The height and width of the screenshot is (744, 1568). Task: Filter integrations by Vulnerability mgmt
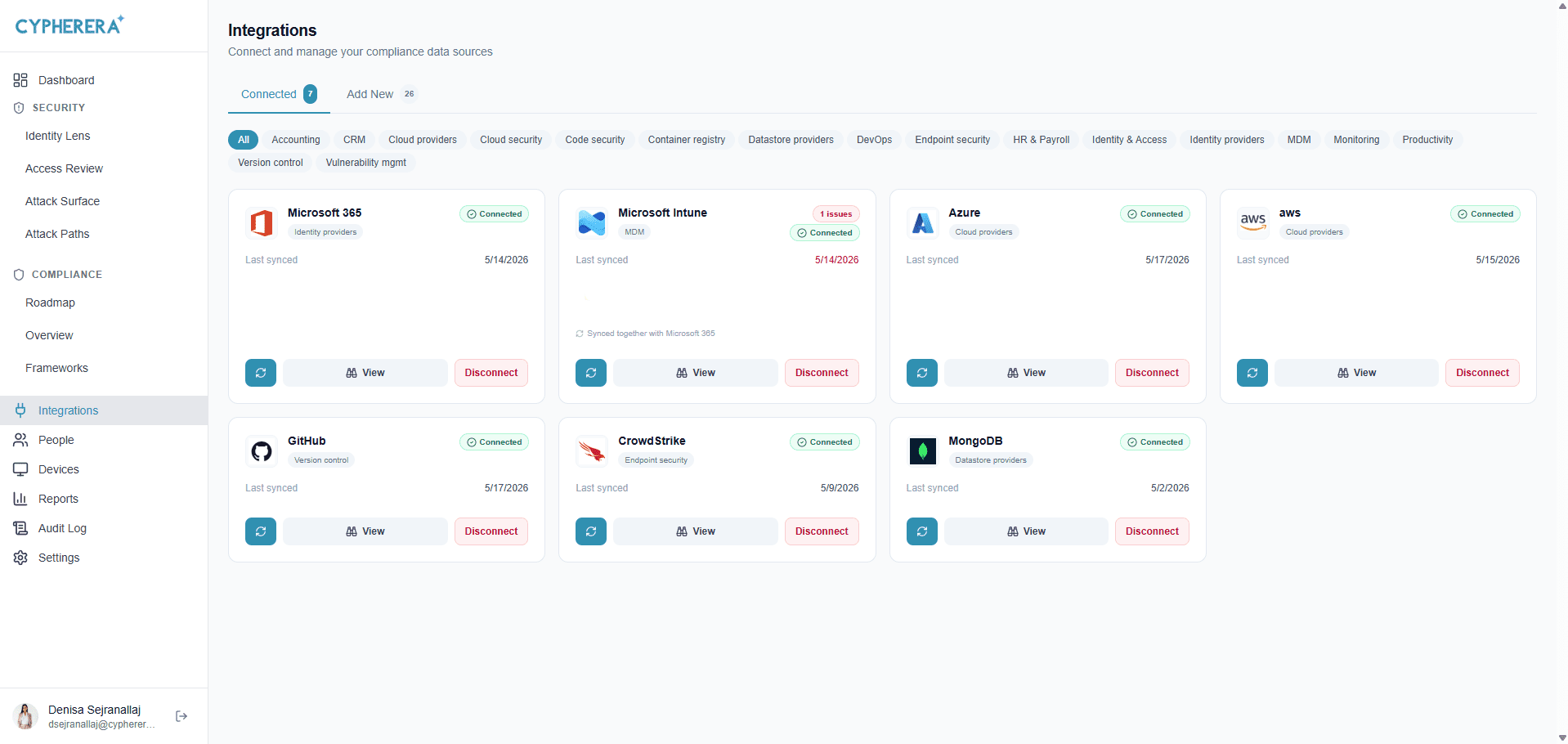[x=366, y=163]
